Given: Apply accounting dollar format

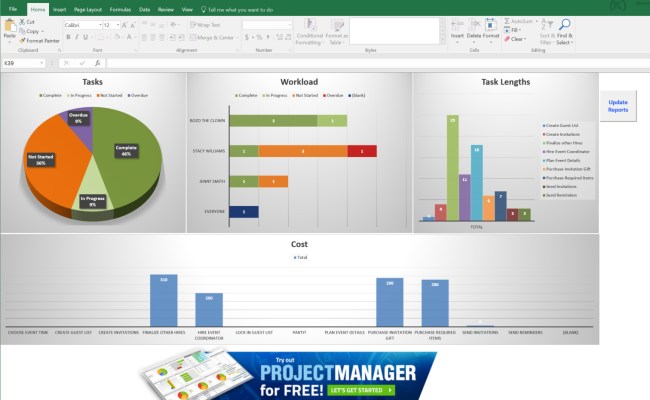Looking at the screenshot, I should [x=247, y=37].
